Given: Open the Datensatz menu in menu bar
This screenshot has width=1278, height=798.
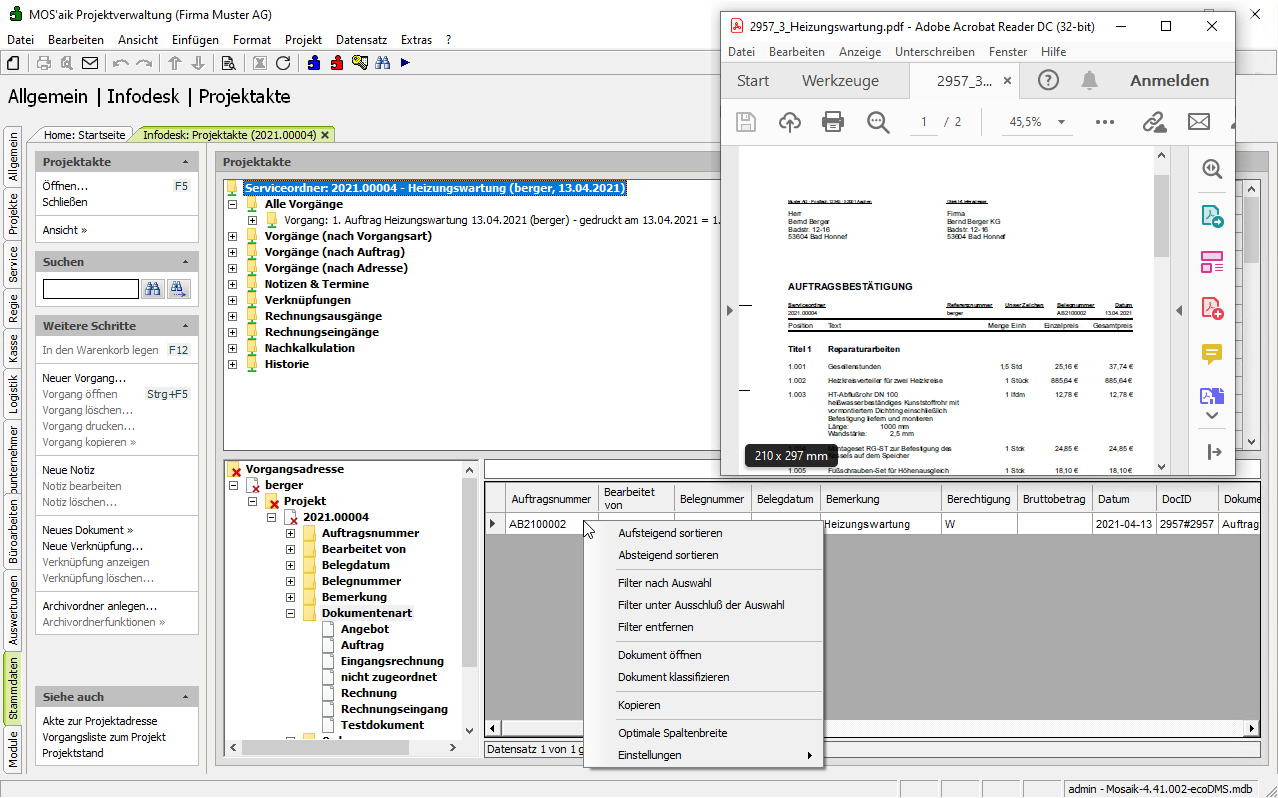Looking at the screenshot, I should (360, 40).
